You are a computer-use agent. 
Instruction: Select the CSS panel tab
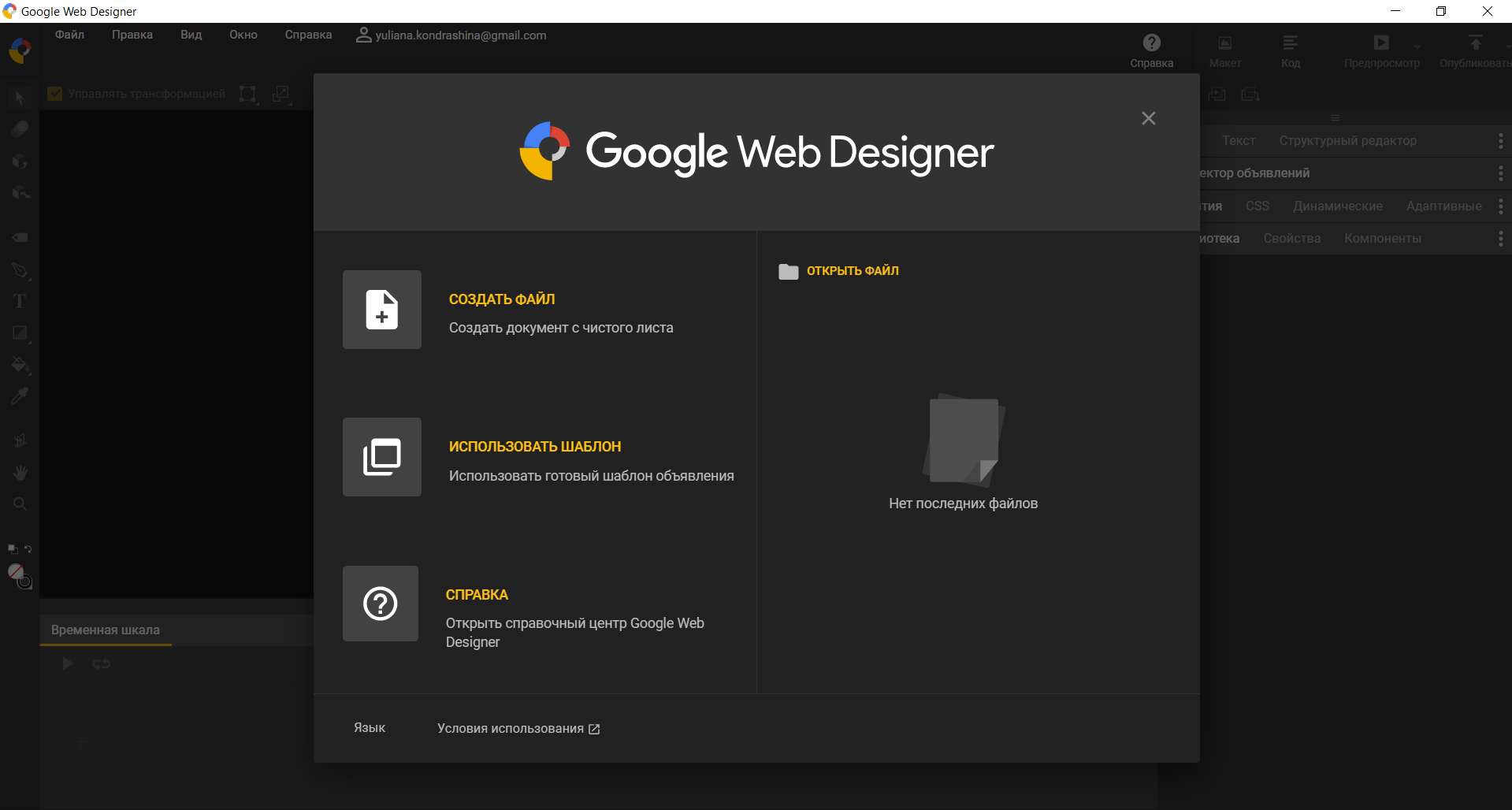pos(1258,206)
